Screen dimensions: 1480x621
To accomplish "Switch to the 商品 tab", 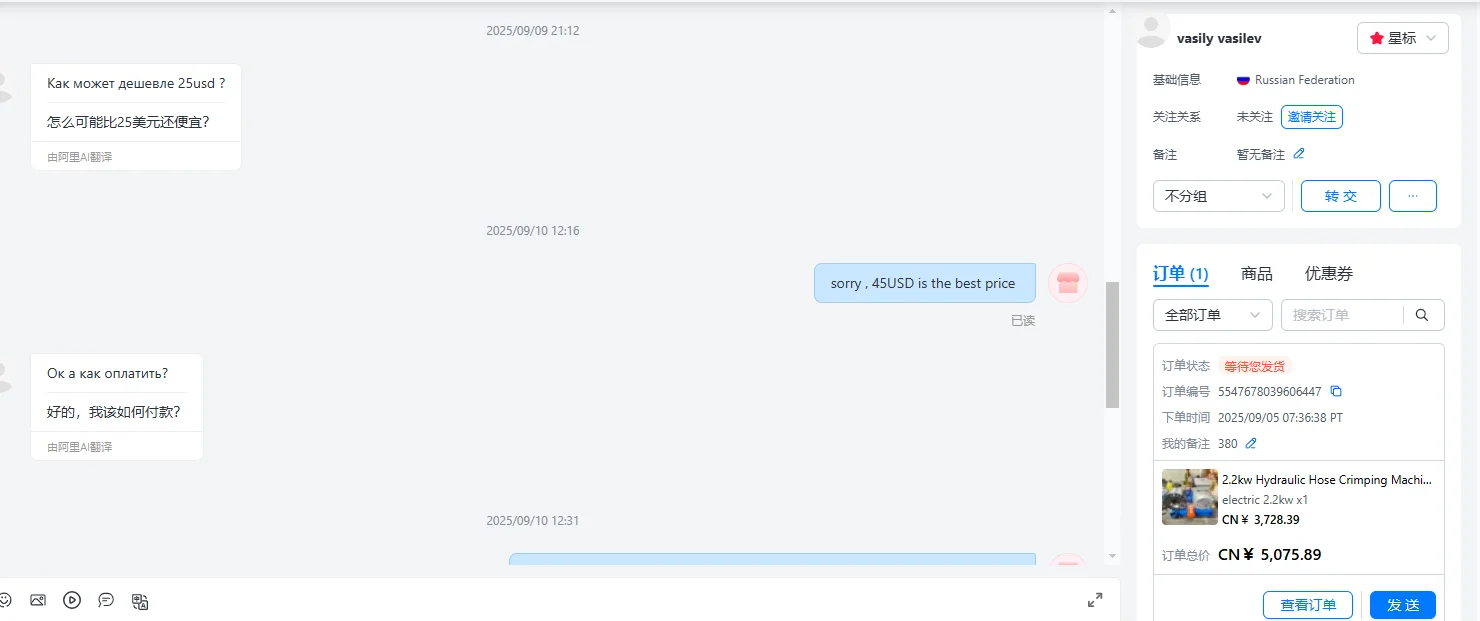I will click(1256, 273).
